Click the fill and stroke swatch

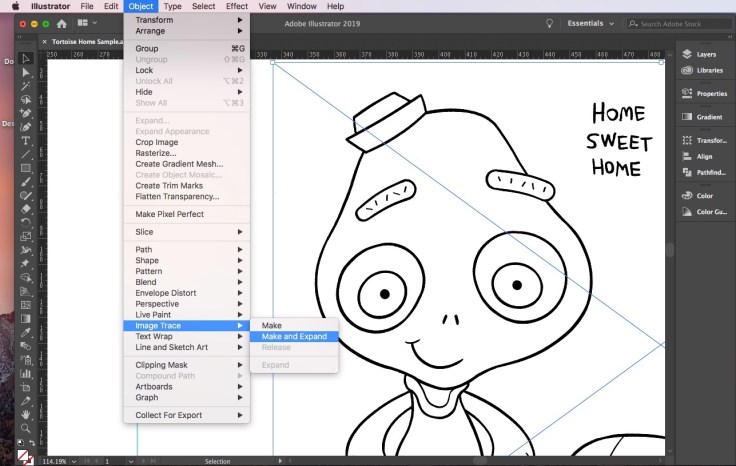pos(23,453)
